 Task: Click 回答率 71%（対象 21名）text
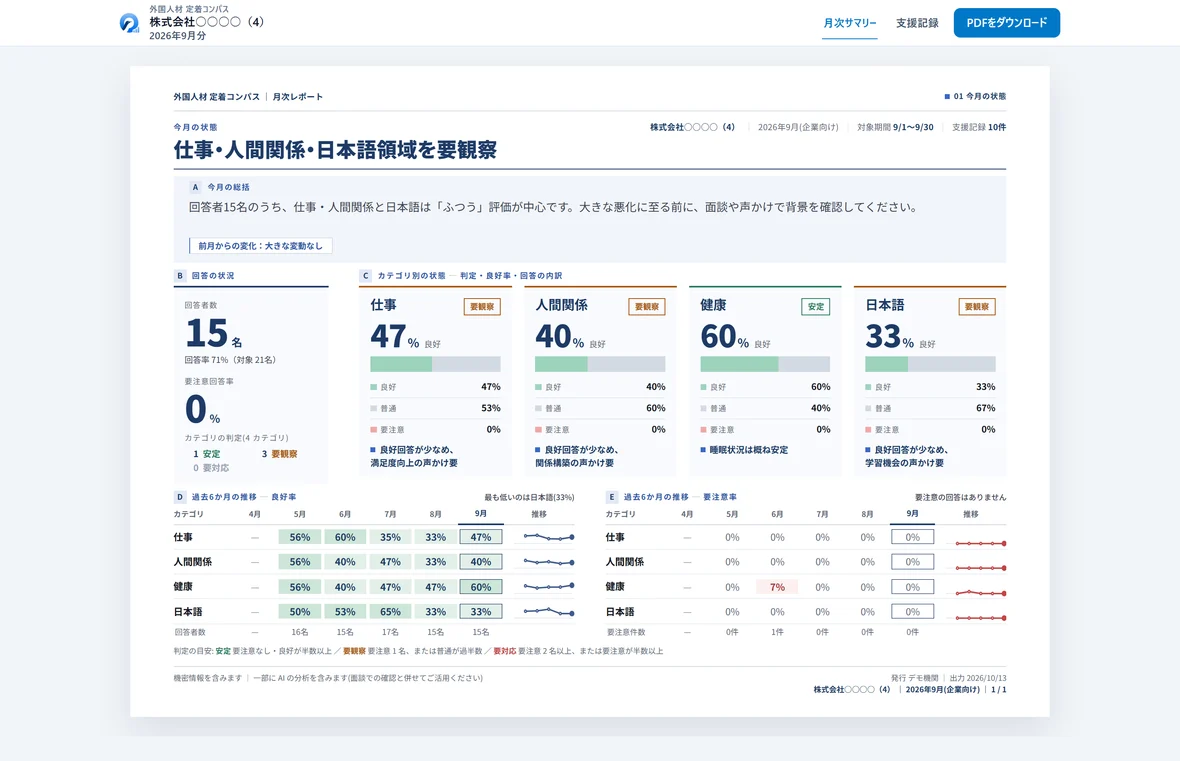pos(230,360)
